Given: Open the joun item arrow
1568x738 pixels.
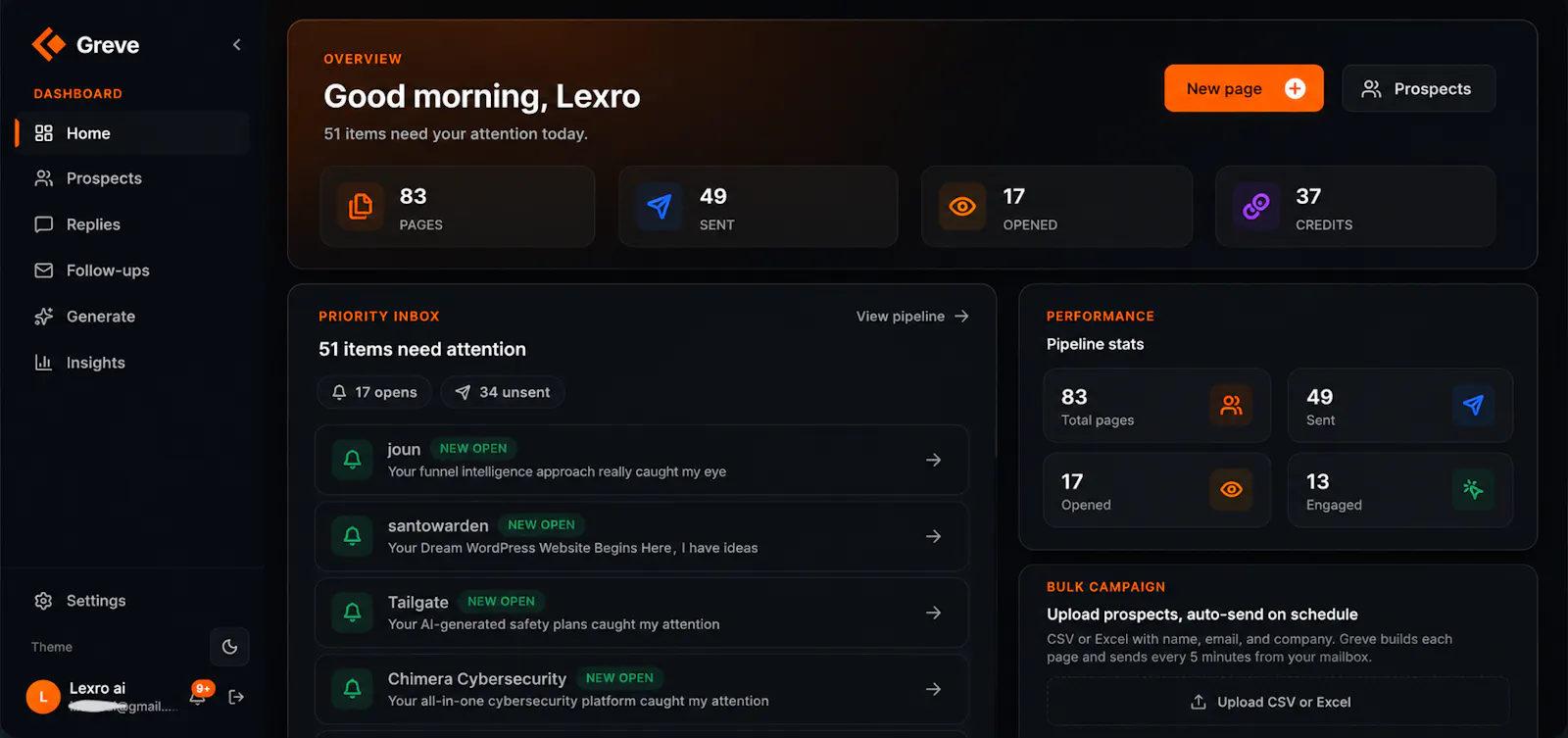Looking at the screenshot, I should click(934, 460).
